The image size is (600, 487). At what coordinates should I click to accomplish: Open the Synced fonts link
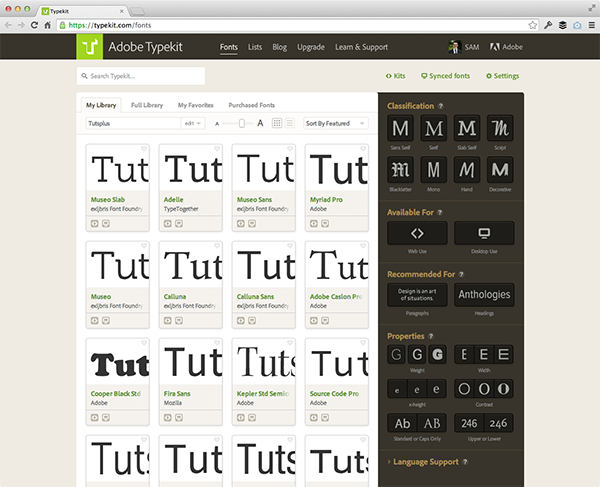tap(445, 76)
